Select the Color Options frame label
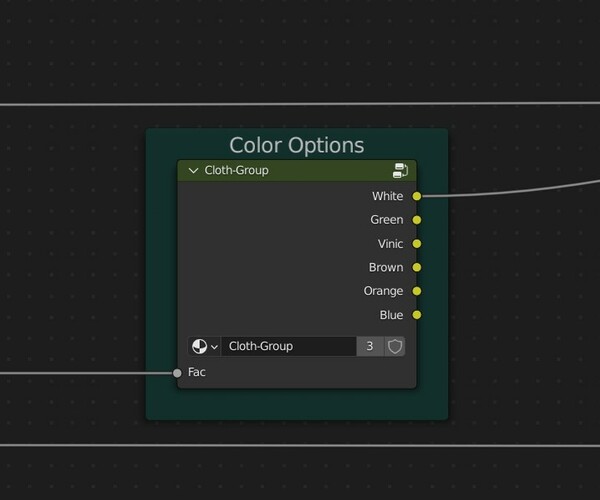The width and height of the screenshot is (600, 500). coord(297,146)
